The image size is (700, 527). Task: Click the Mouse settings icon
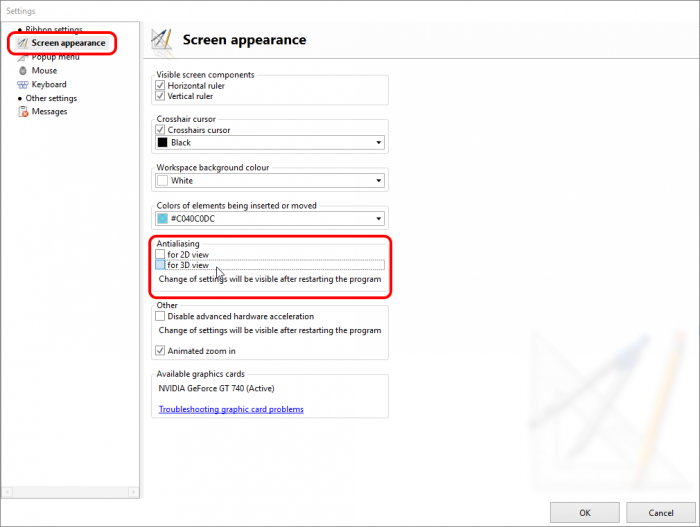(22, 71)
